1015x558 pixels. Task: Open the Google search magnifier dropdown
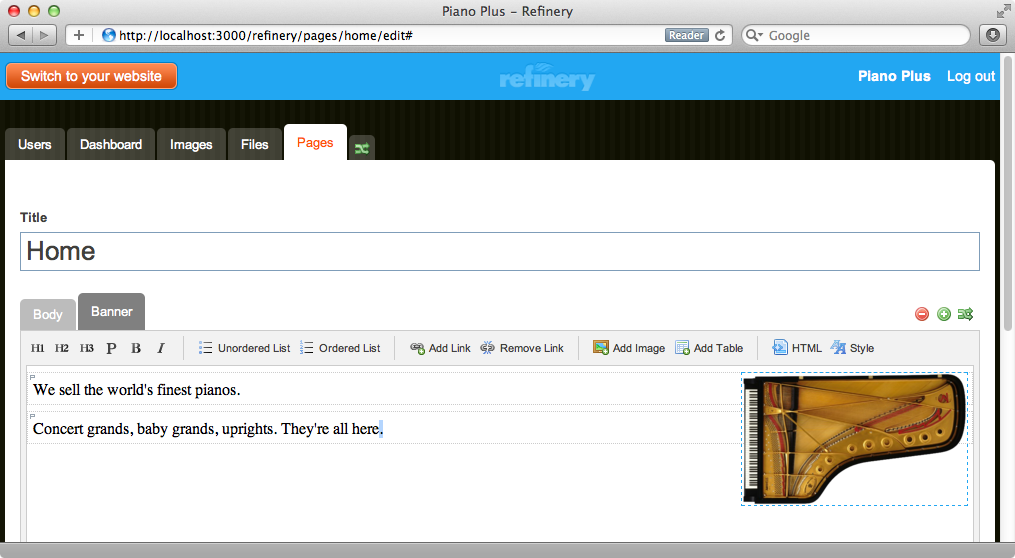(754, 36)
